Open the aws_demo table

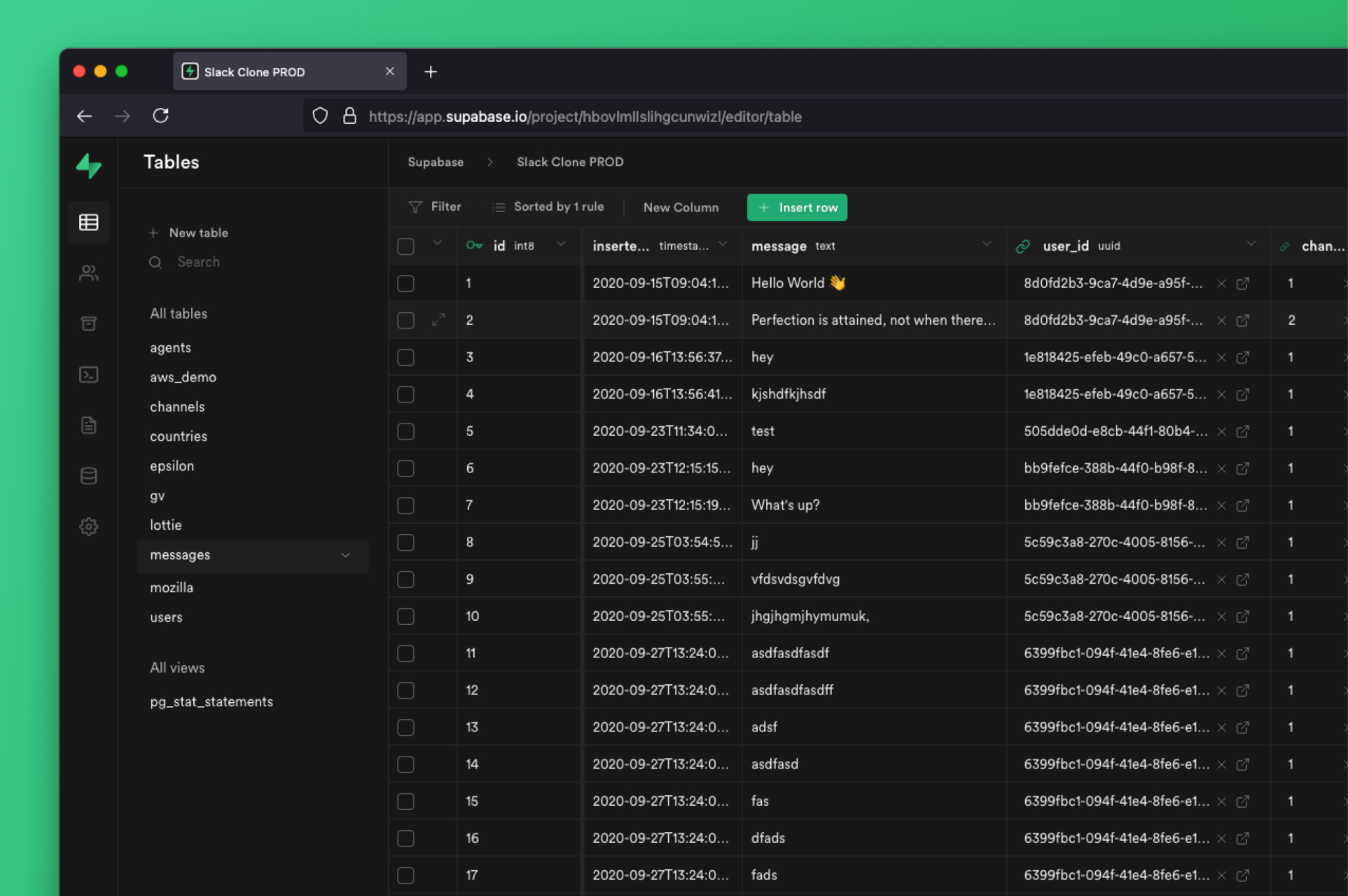pyautogui.click(x=183, y=377)
